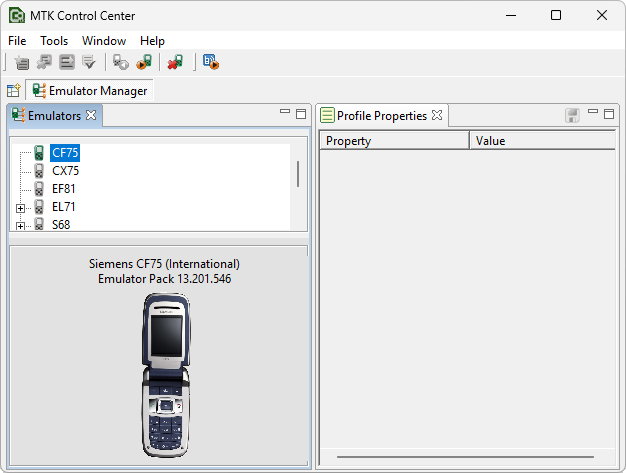The height and width of the screenshot is (473, 626).
Task: Click the Siemens CF75 phone image
Action: click(166, 375)
